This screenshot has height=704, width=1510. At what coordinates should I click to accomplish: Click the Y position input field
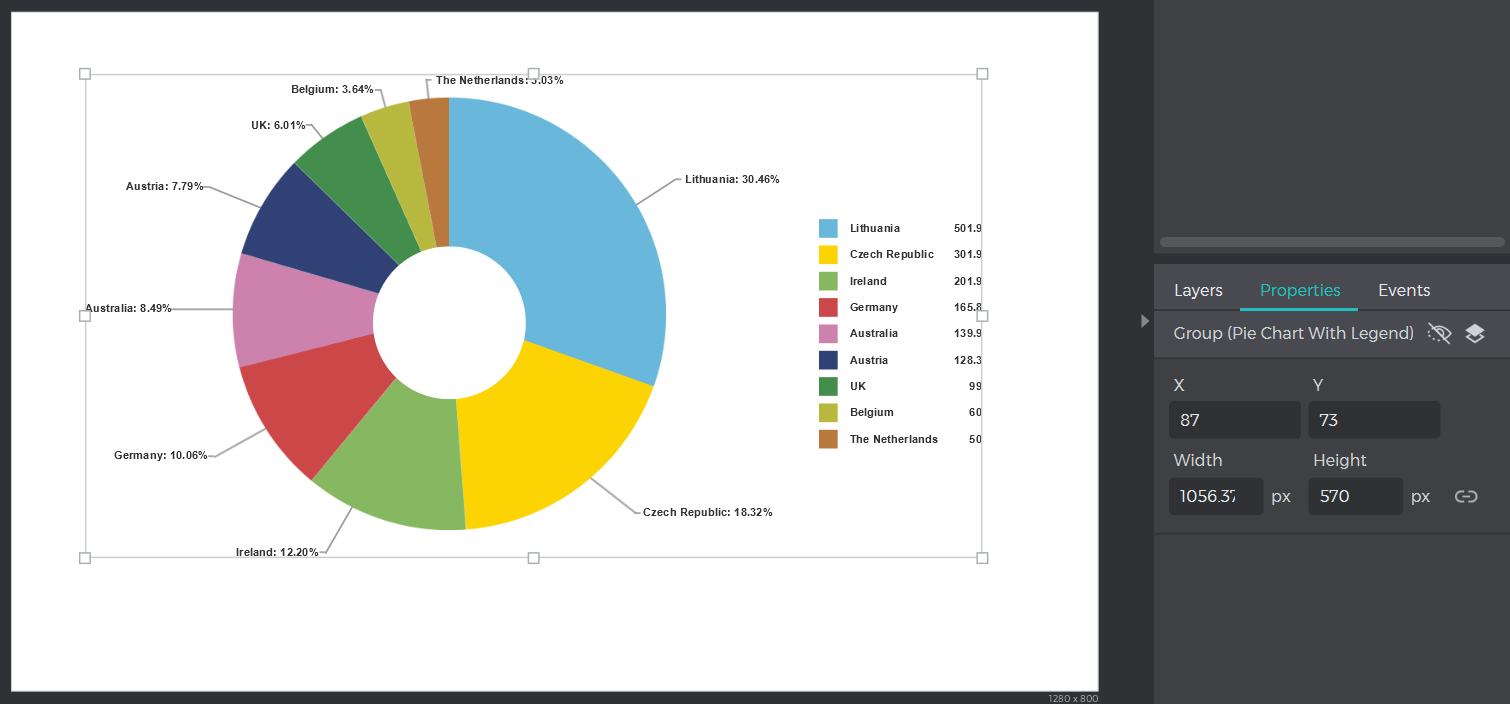tap(1374, 420)
